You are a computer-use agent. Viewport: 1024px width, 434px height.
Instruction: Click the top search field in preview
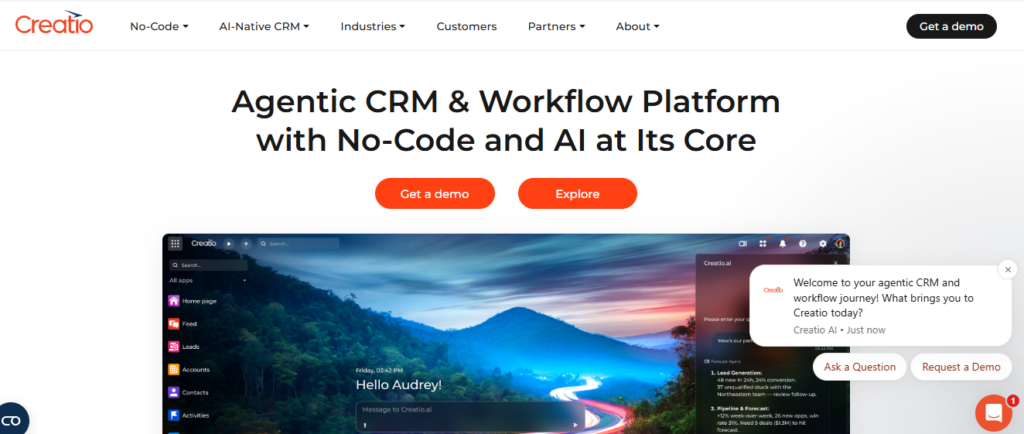tap(298, 243)
